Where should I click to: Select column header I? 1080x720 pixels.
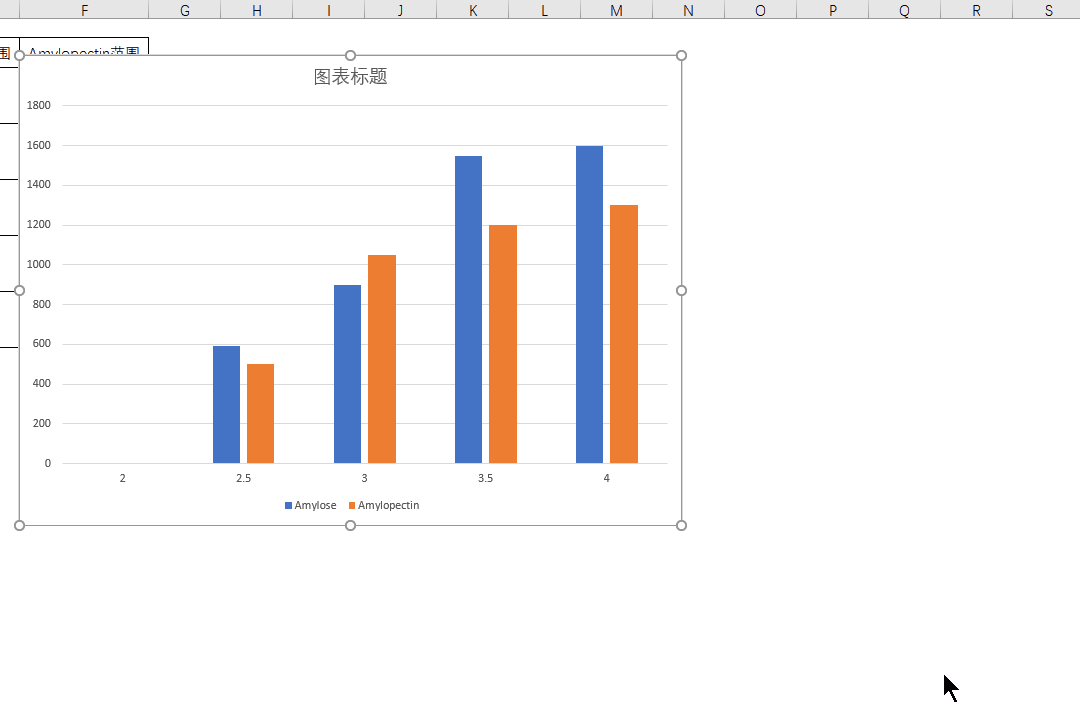coord(329,10)
